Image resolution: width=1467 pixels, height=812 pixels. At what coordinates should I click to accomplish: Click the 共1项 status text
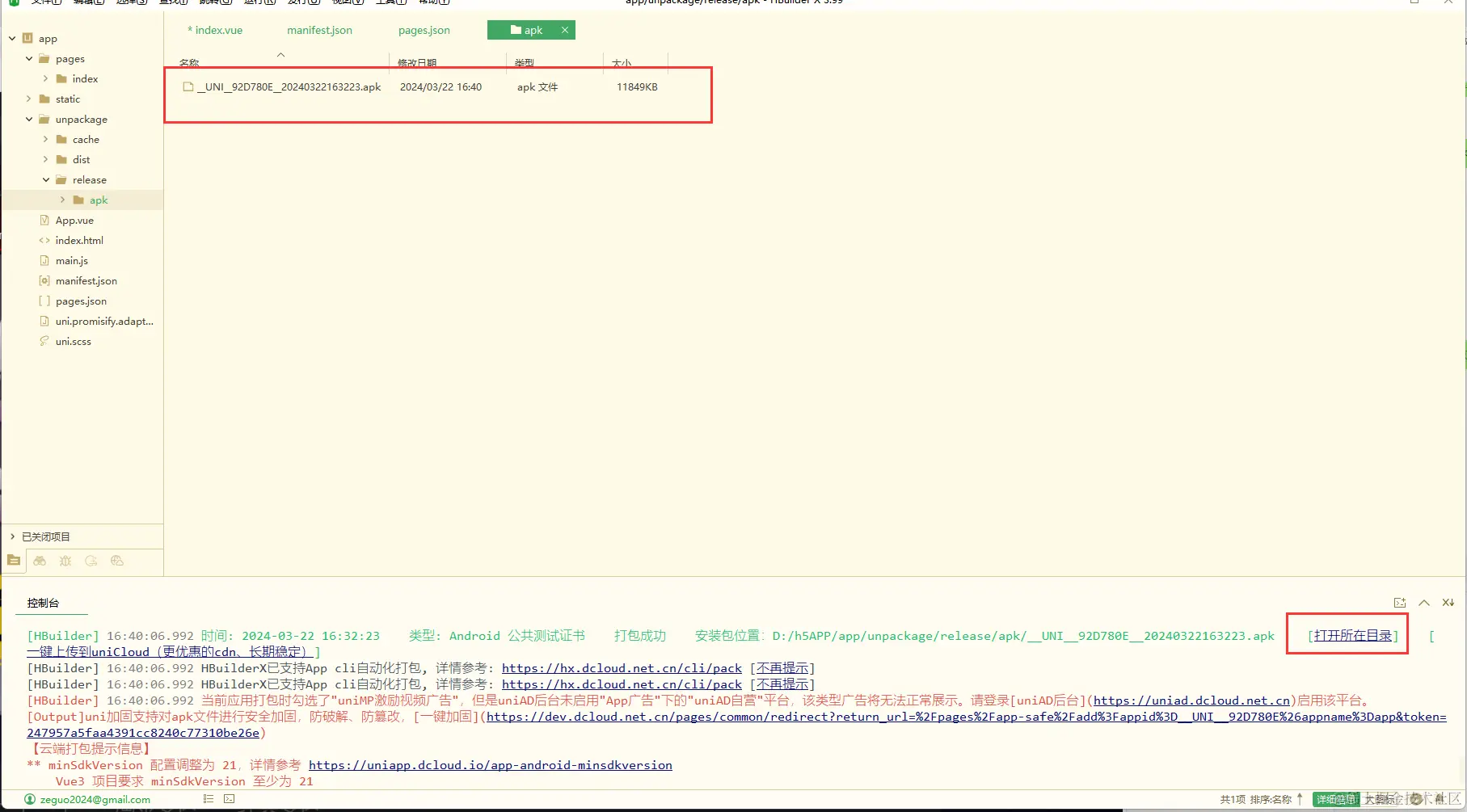1233,799
